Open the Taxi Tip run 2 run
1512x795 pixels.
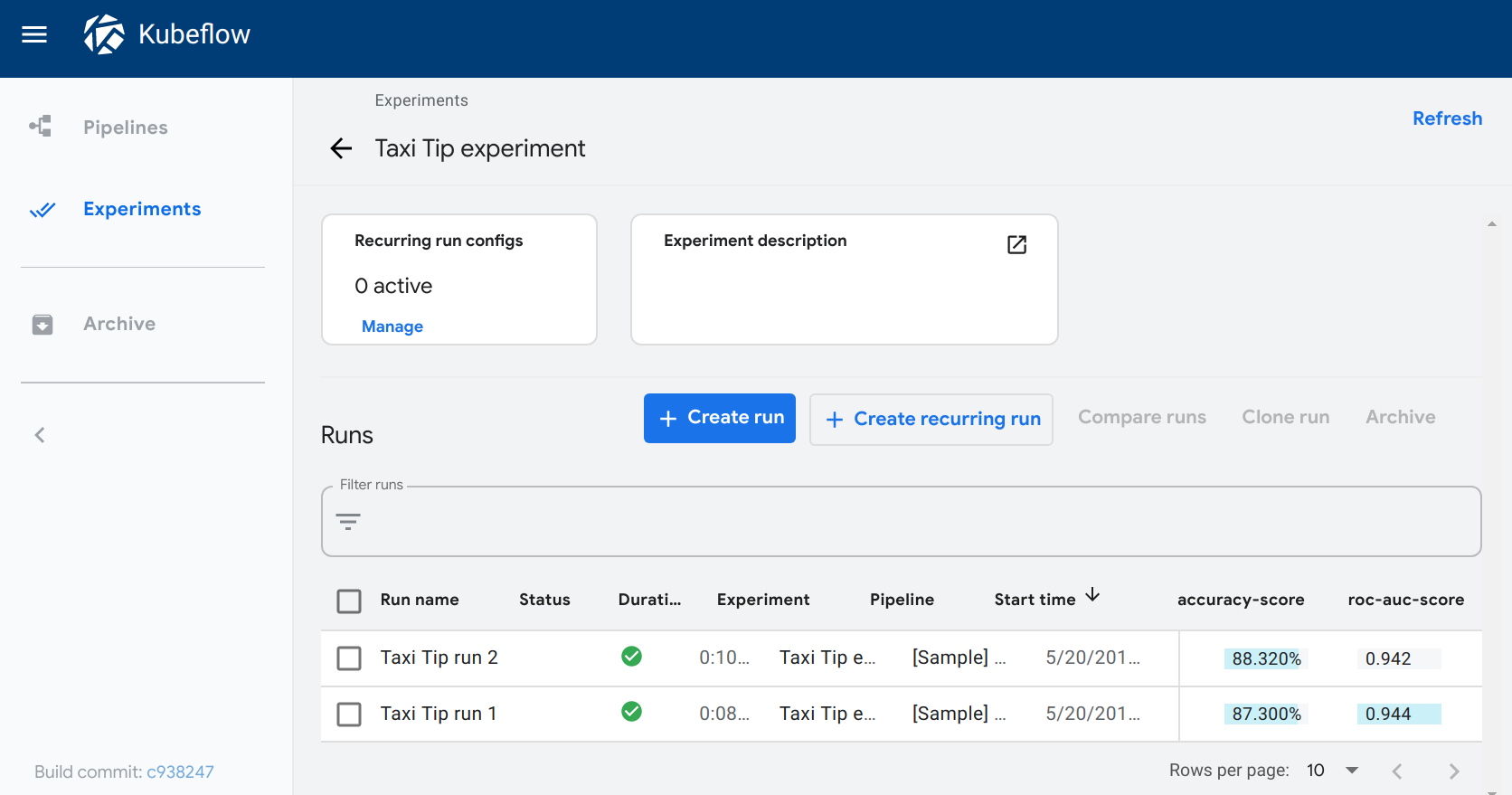[439, 658]
